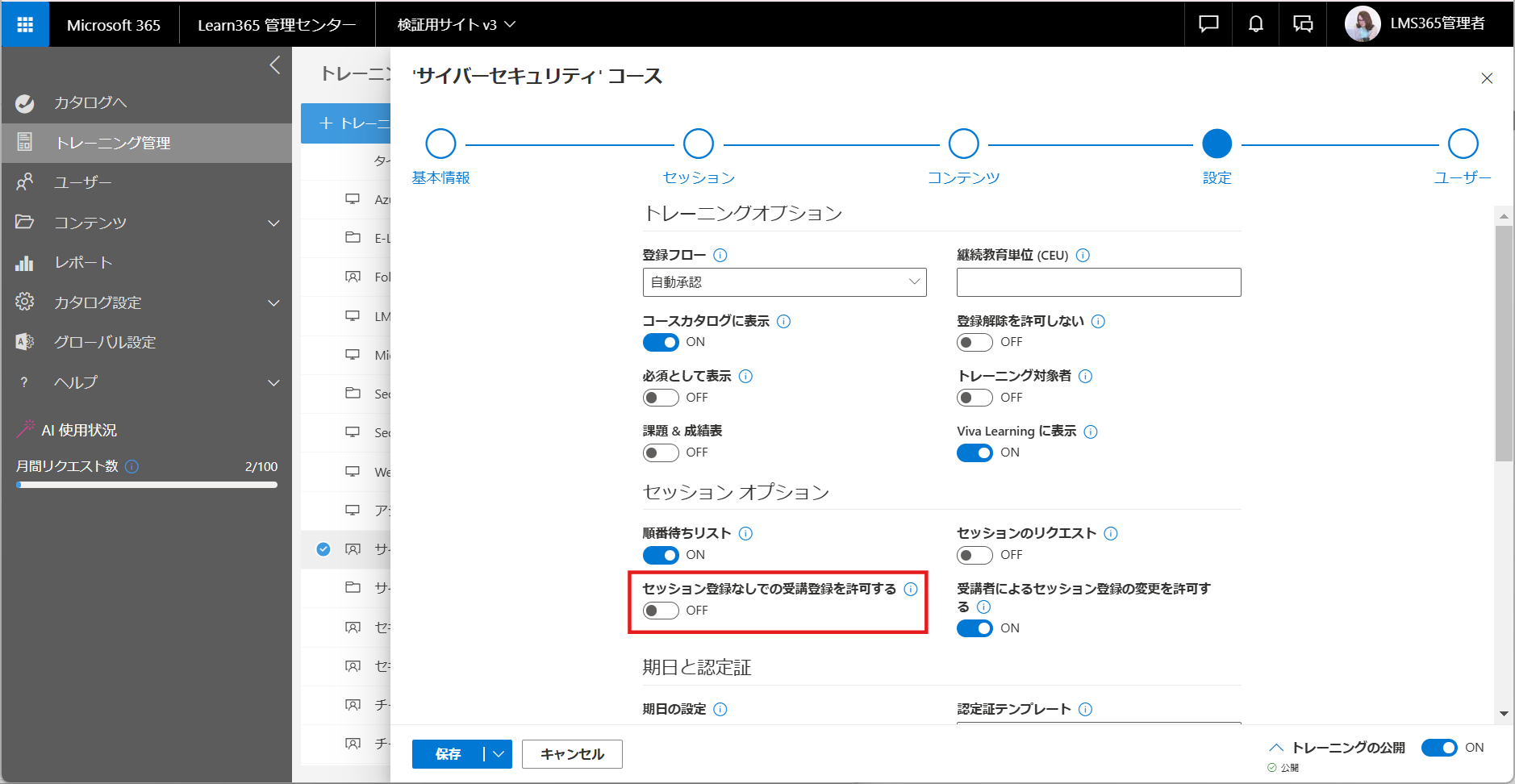
Task: Disable Viva Learning に表示 toggle
Action: pos(975,453)
